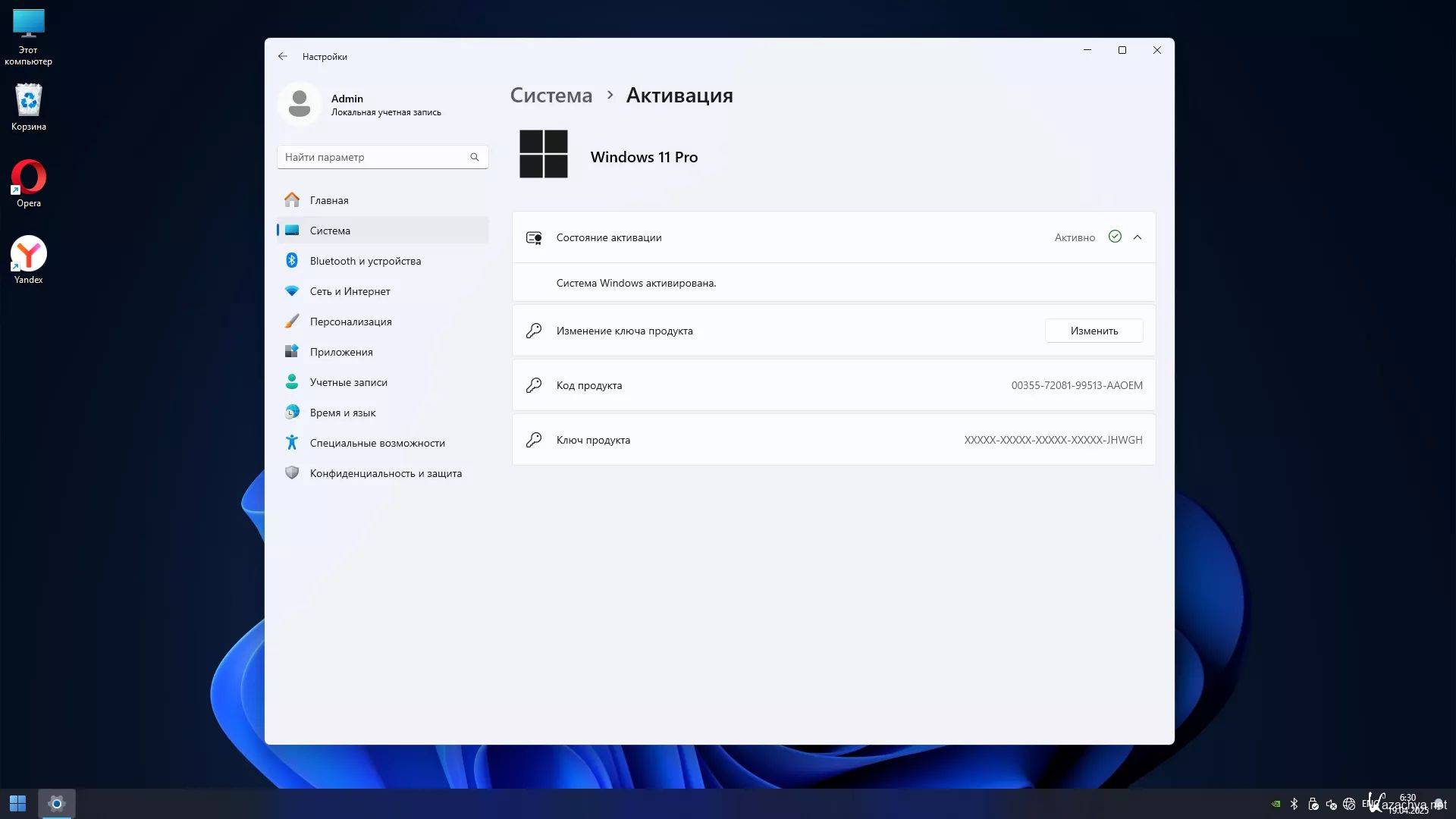1456x819 pixels.
Task: Go back using the Settings back arrow
Action: (x=282, y=56)
